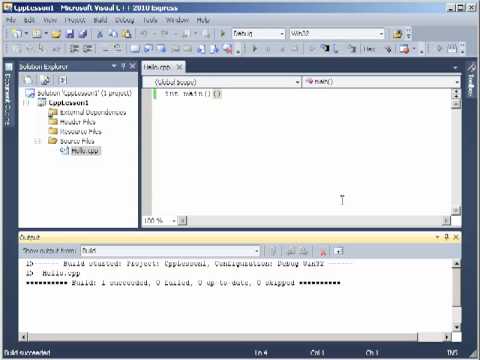The width and height of the screenshot is (480, 360).
Task: Click the Copy toolbar icon
Action: click(x=113, y=34)
